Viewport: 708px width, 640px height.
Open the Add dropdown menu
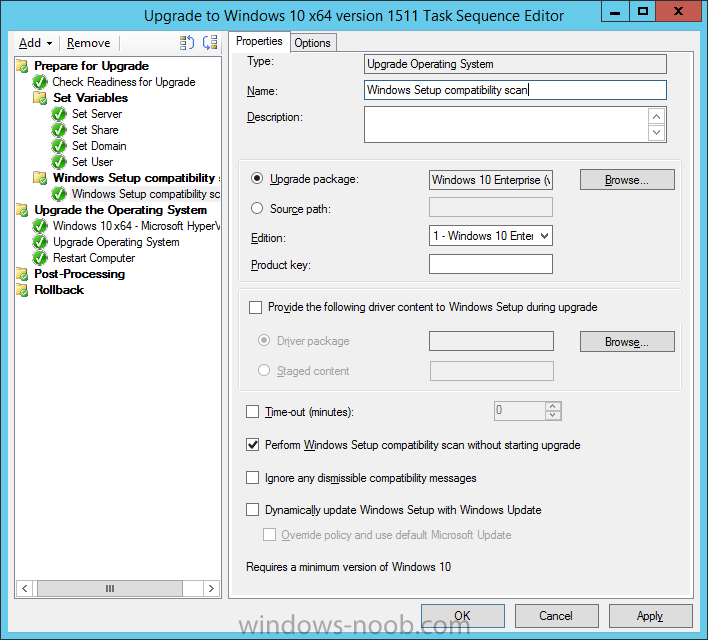[x=35, y=43]
